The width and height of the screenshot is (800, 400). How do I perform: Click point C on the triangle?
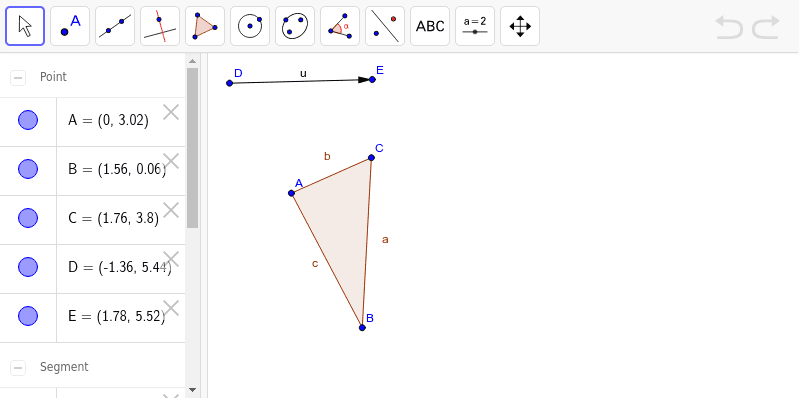click(371, 158)
